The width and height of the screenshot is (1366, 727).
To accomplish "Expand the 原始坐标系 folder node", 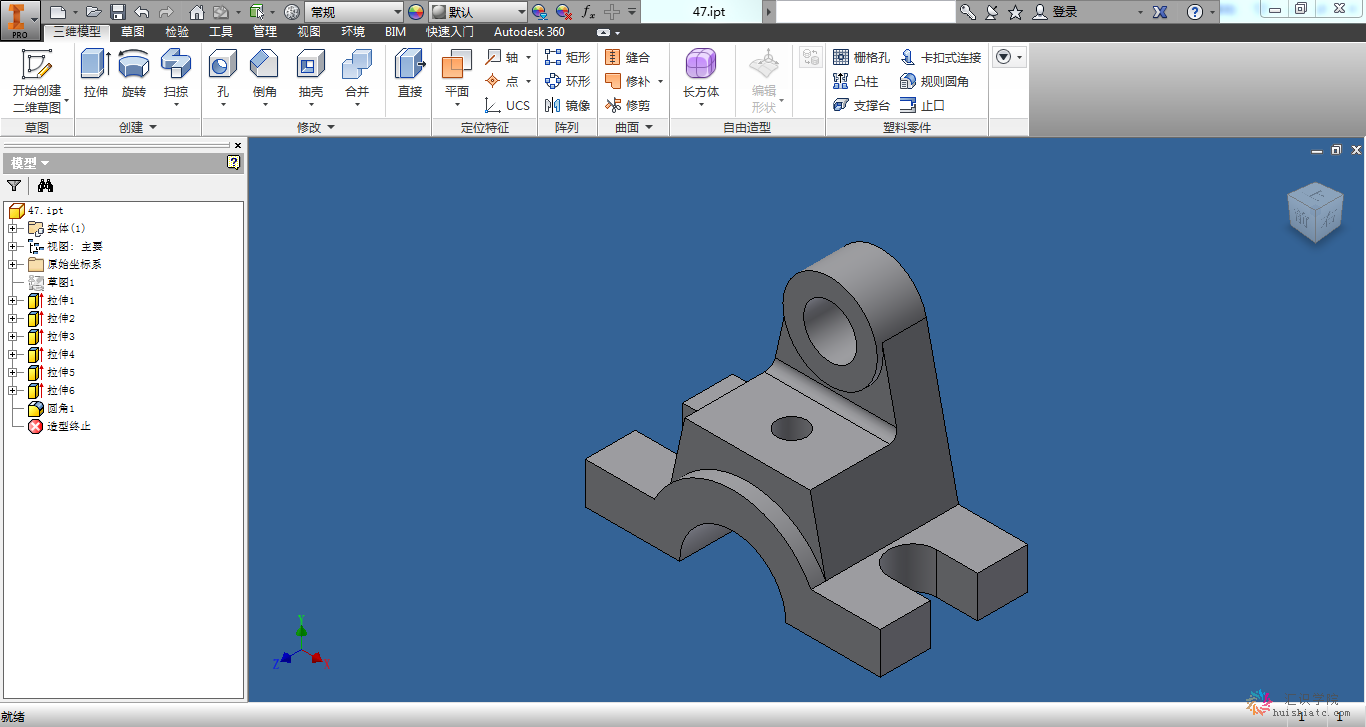I will click(x=13, y=264).
